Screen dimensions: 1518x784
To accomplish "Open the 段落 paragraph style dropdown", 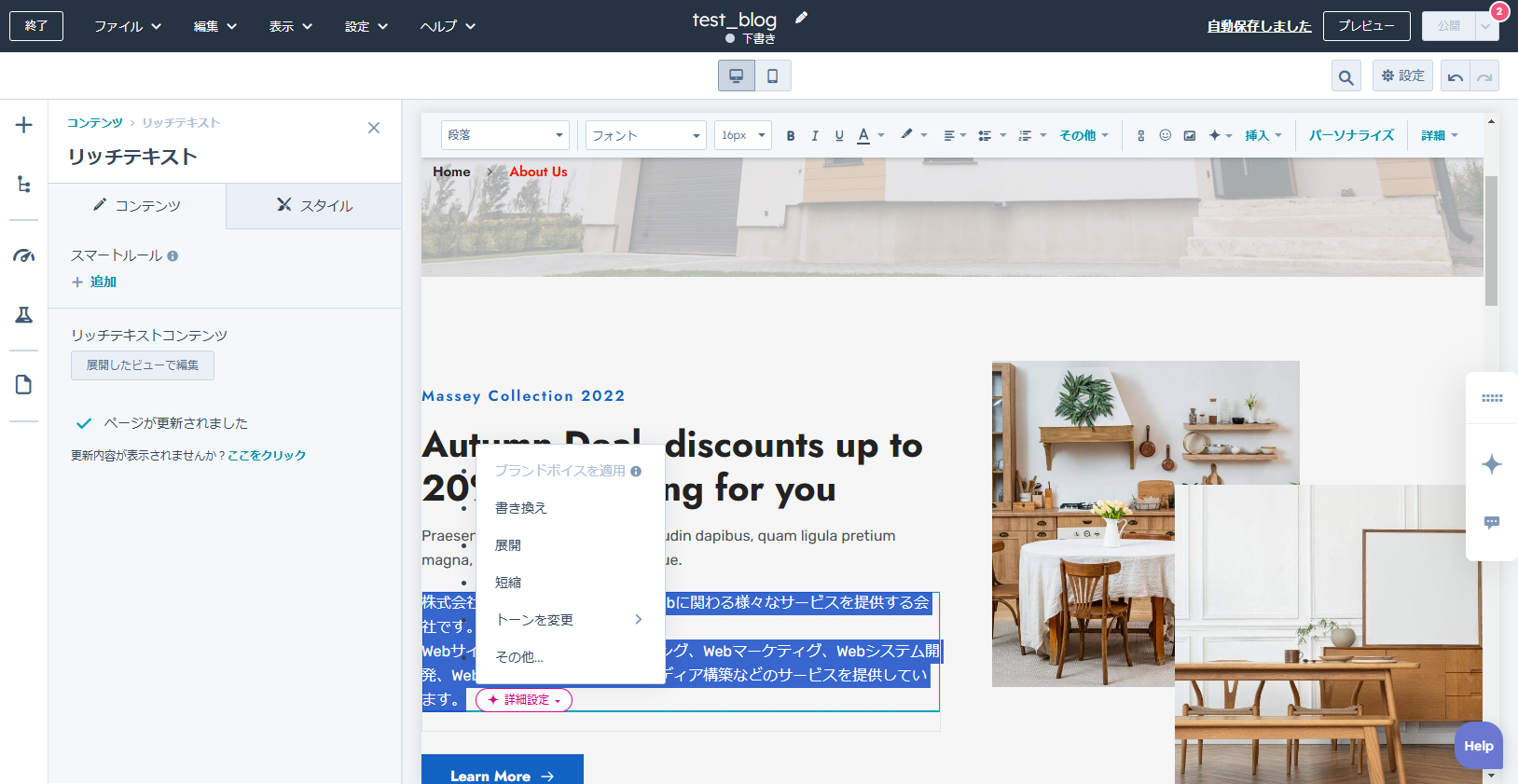I will click(x=504, y=135).
